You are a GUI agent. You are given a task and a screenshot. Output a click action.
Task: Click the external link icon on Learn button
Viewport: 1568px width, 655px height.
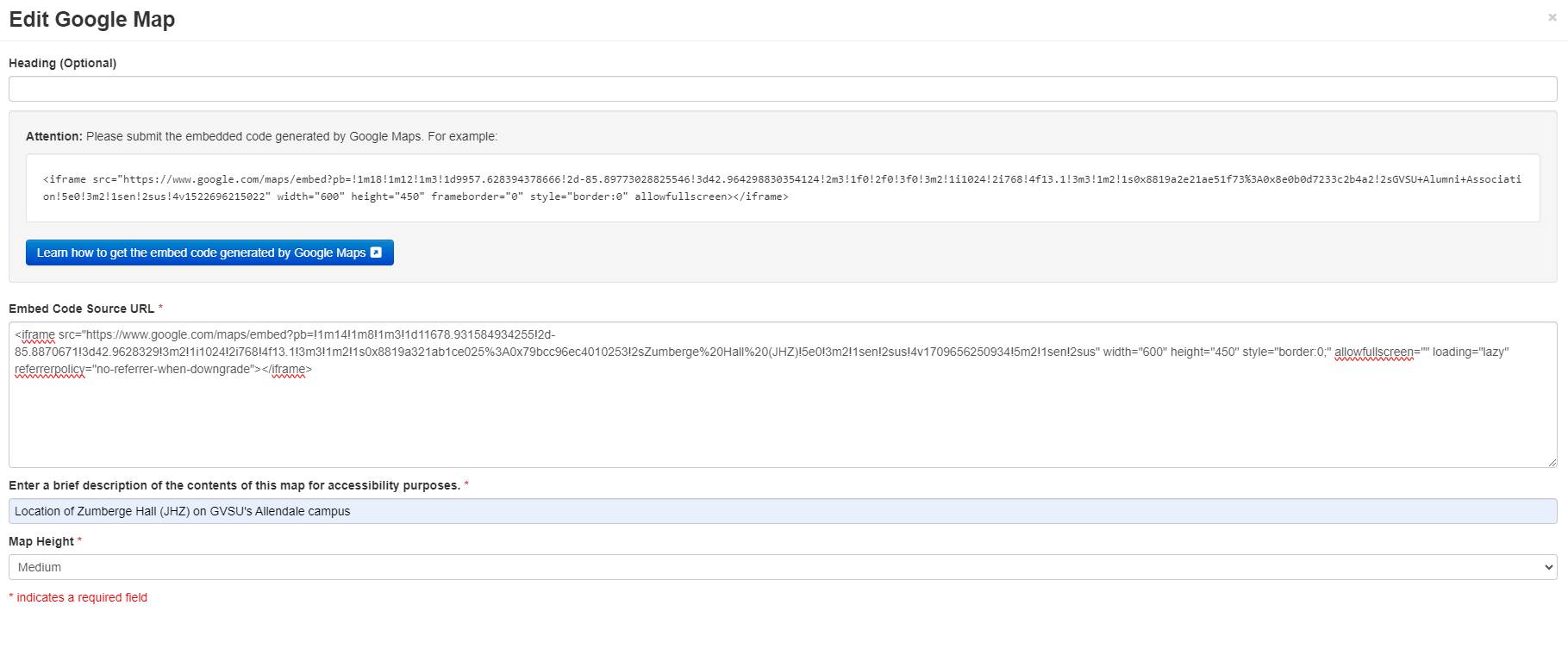click(376, 253)
